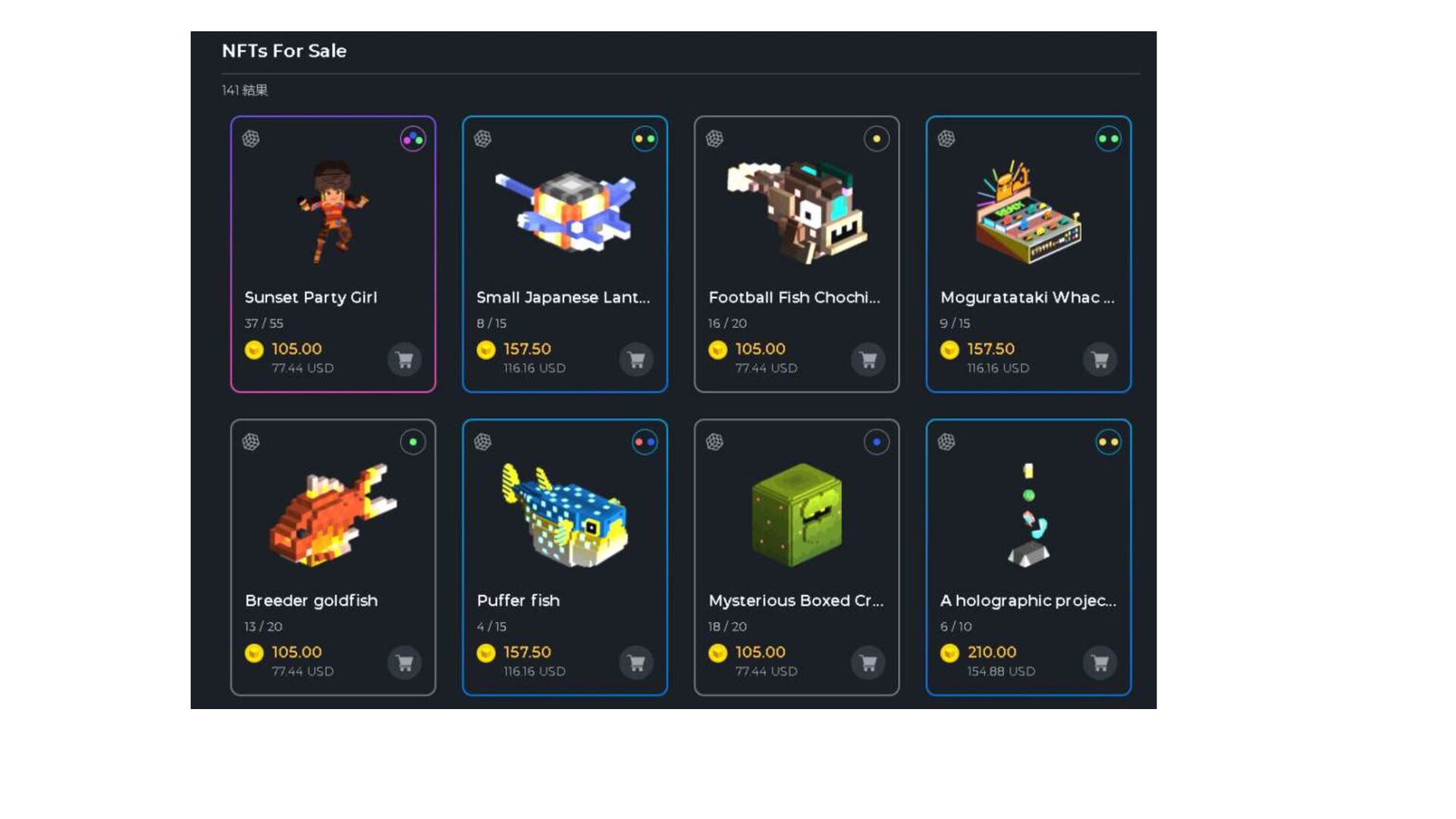Add Sunset Party Girl to cart

pos(405,359)
